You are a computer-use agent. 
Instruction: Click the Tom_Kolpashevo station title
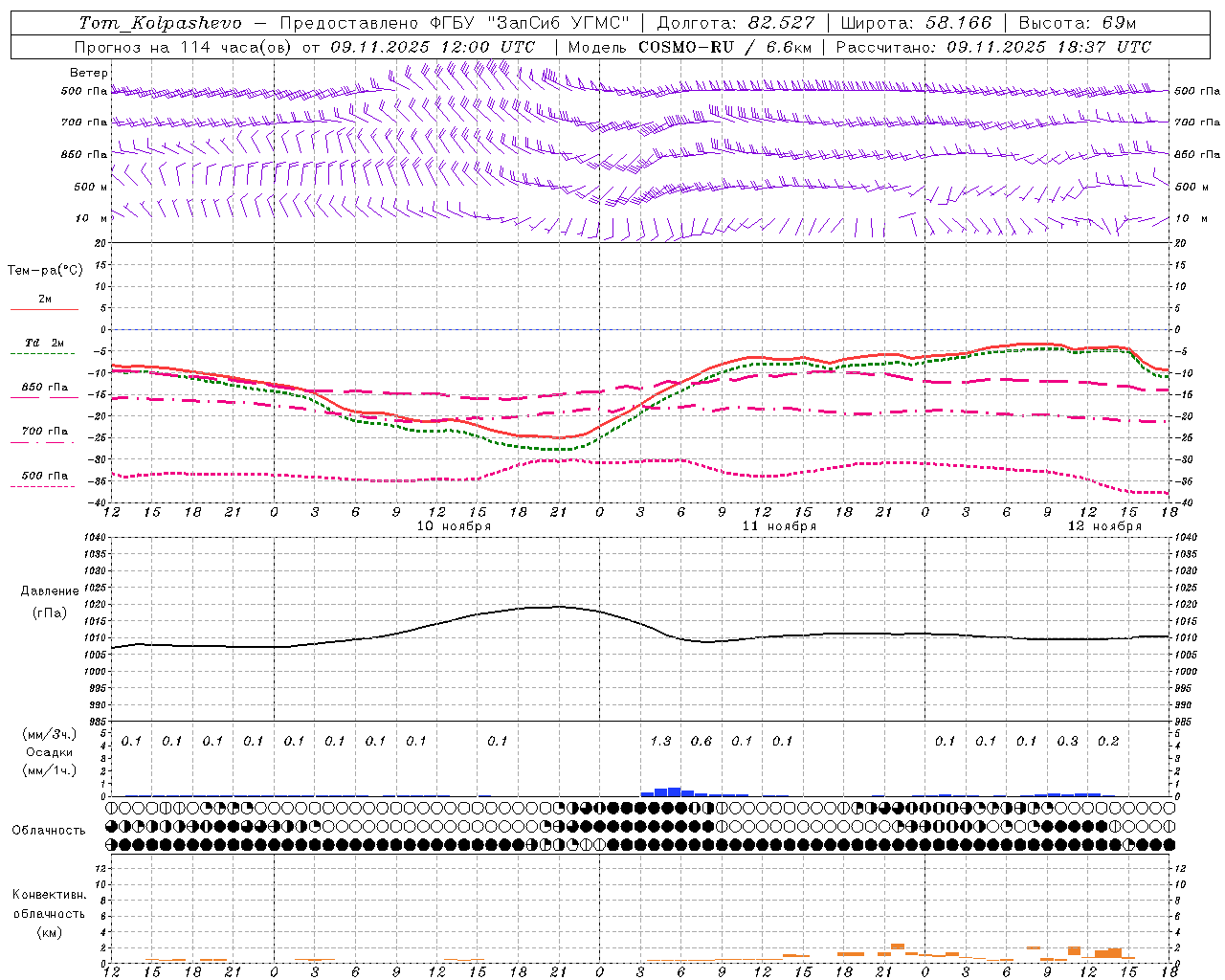point(160,23)
